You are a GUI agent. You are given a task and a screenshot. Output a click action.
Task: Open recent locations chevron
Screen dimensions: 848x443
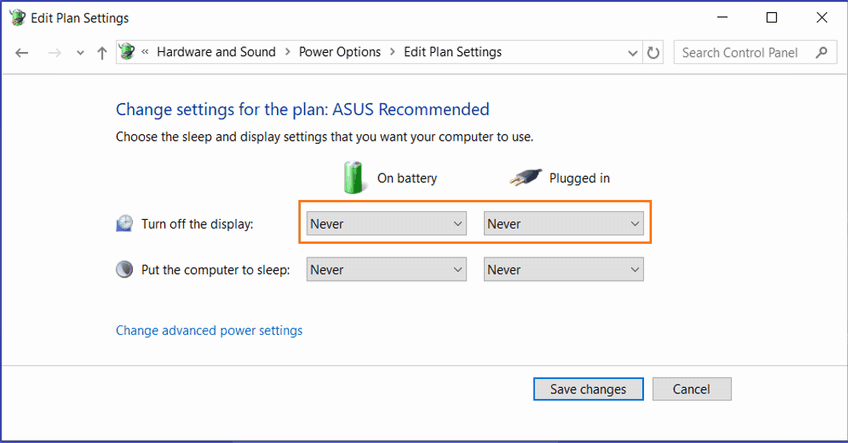80,53
